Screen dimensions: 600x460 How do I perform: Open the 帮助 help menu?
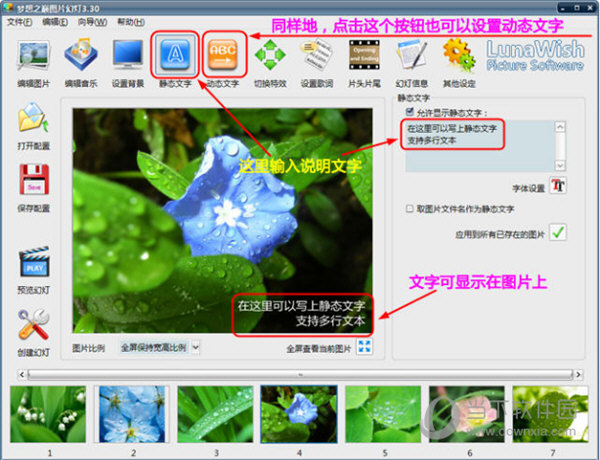(131, 22)
